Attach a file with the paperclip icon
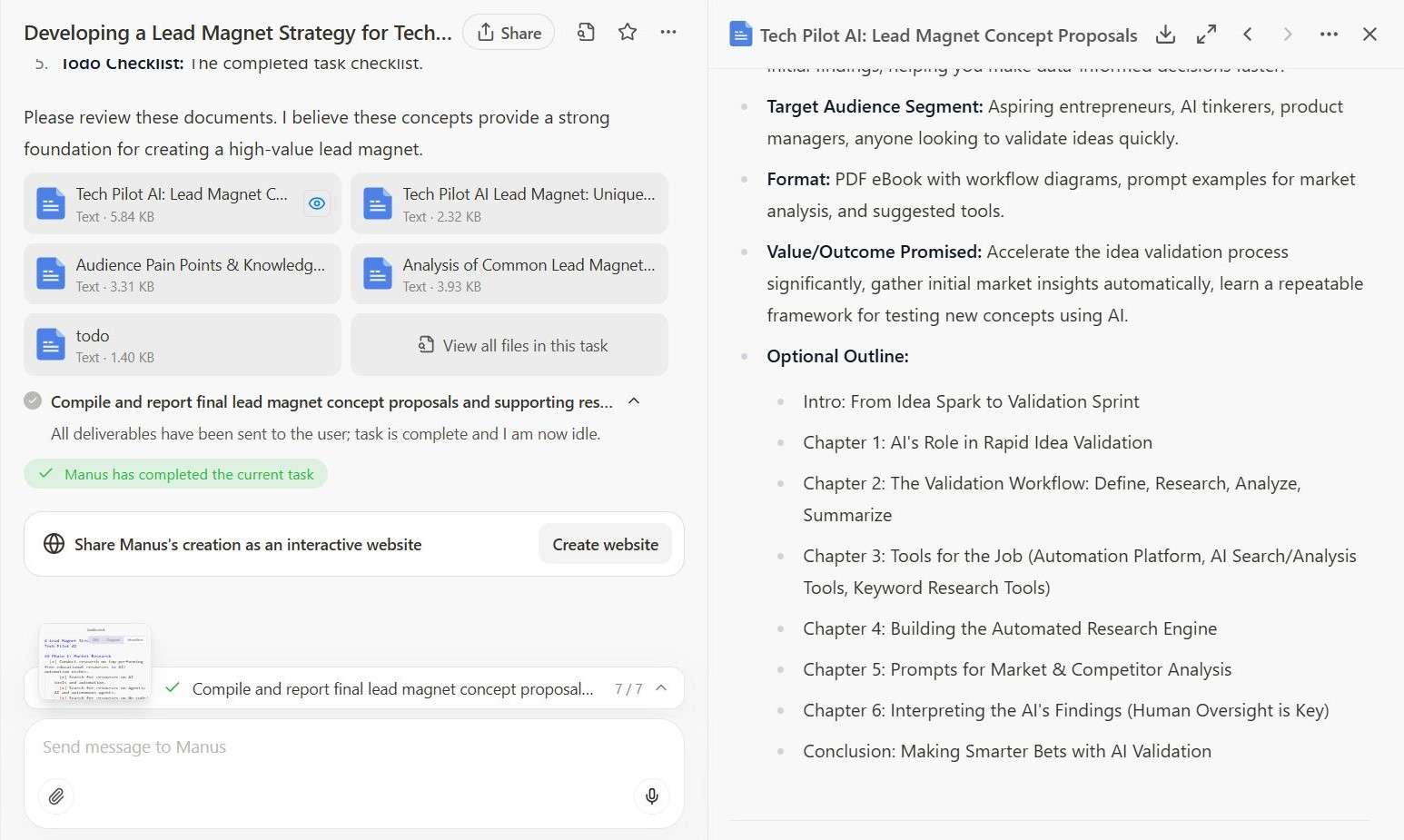This screenshot has height=840, width=1404. click(x=56, y=796)
